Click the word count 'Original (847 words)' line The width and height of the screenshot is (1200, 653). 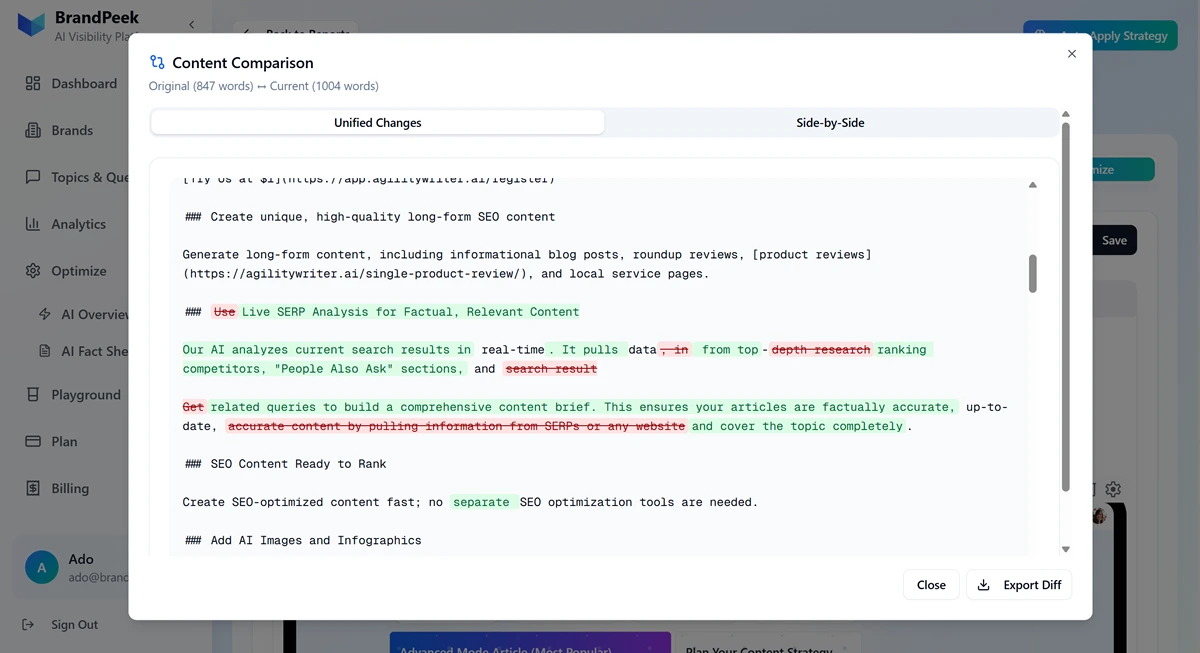[264, 86]
